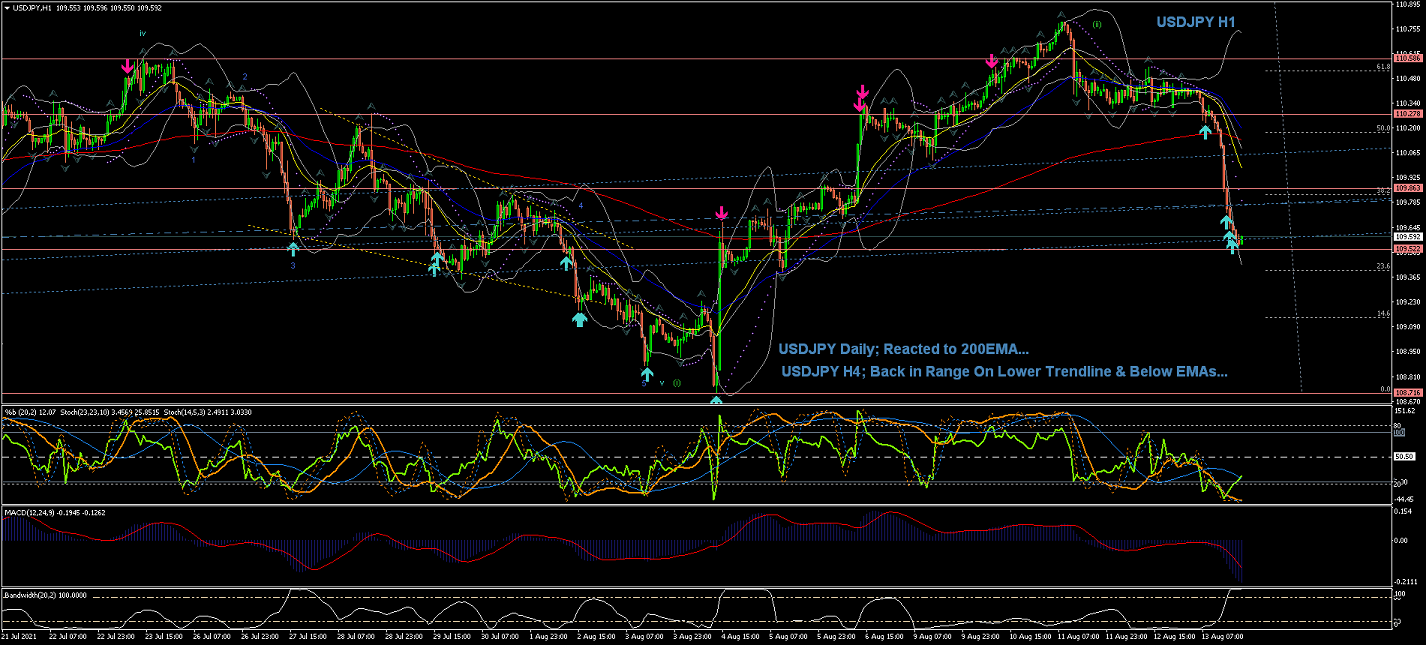Select the cyan arrow cluster at the current price candle
Screen dimensions: 1426x645
click(x=1232, y=240)
